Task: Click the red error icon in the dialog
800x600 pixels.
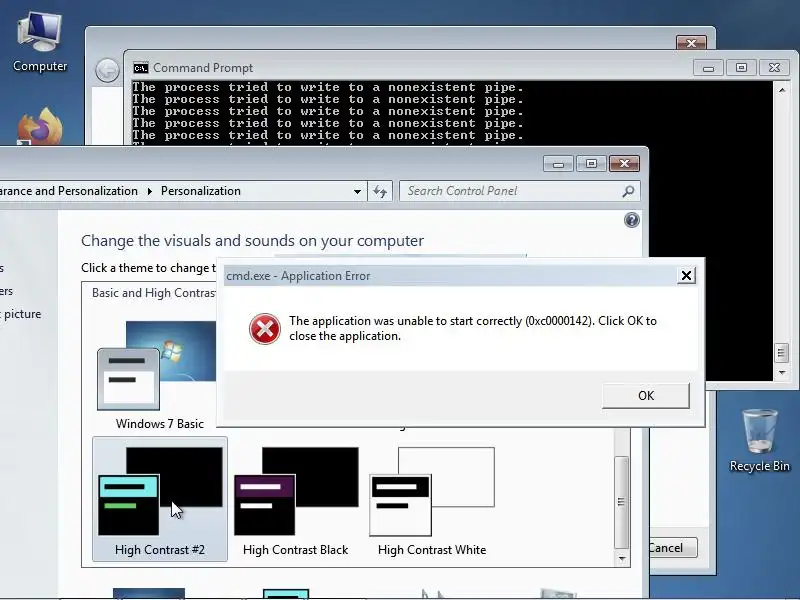Action: (x=264, y=329)
